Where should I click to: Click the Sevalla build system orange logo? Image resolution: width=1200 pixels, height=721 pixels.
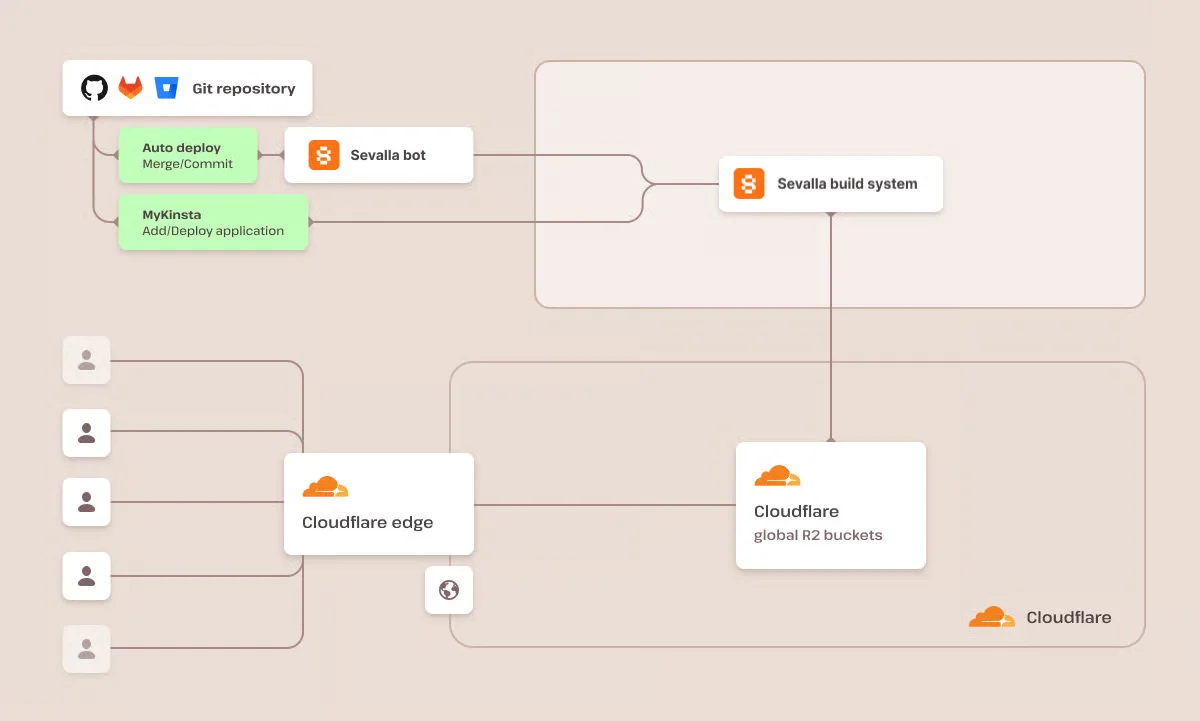click(x=749, y=184)
